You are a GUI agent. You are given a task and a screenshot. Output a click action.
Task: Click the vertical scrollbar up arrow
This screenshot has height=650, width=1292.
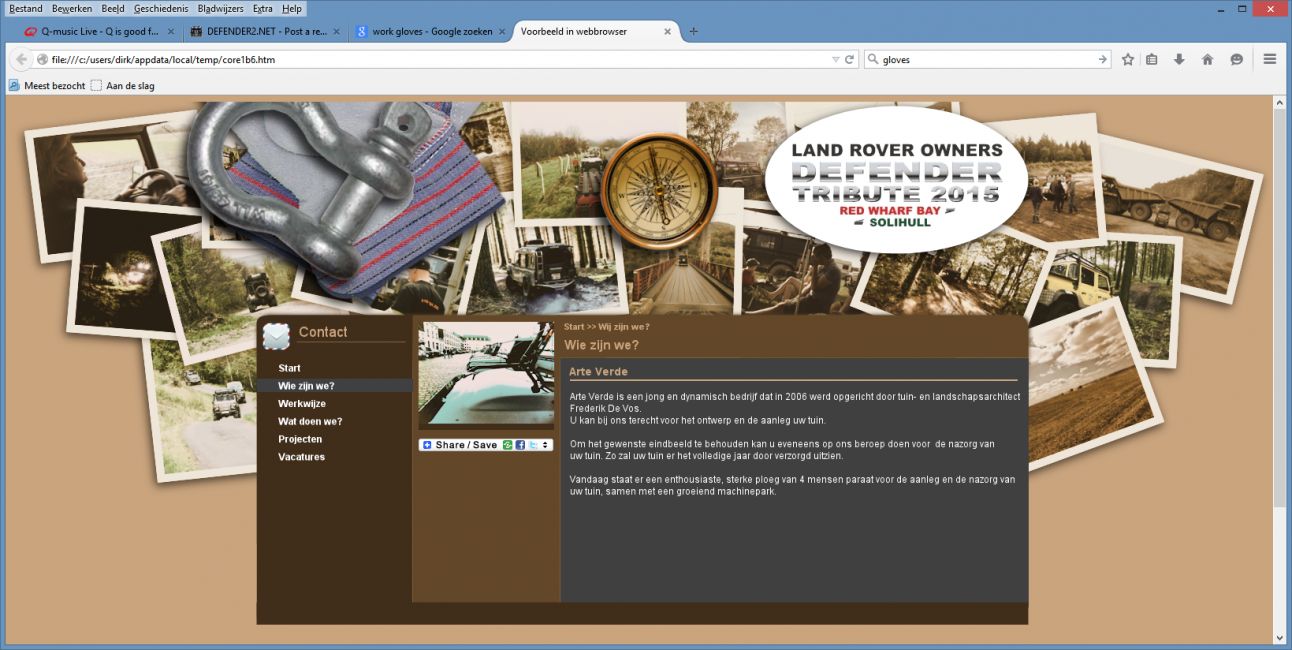tap(1279, 103)
